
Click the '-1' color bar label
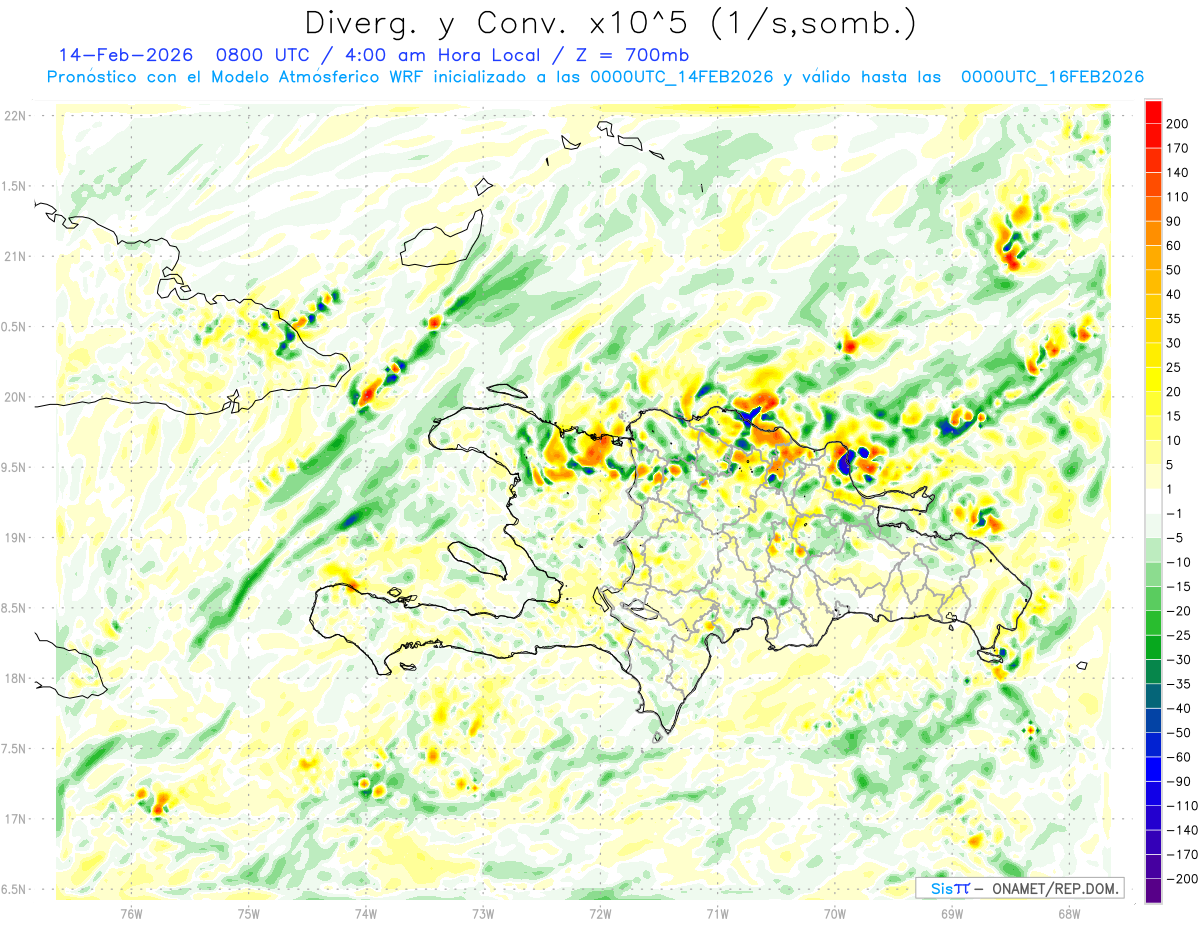point(1175,514)
